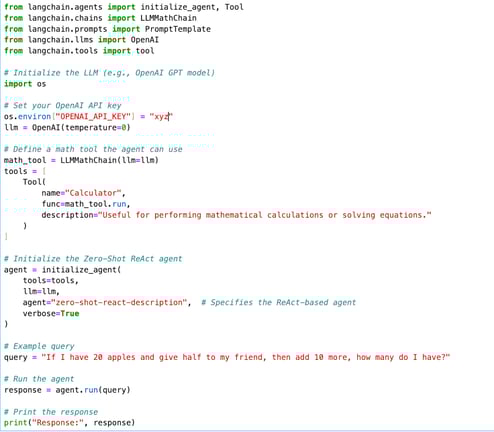
Task: Click 'response = agent.run(query)' line
Action: [67, 390]
